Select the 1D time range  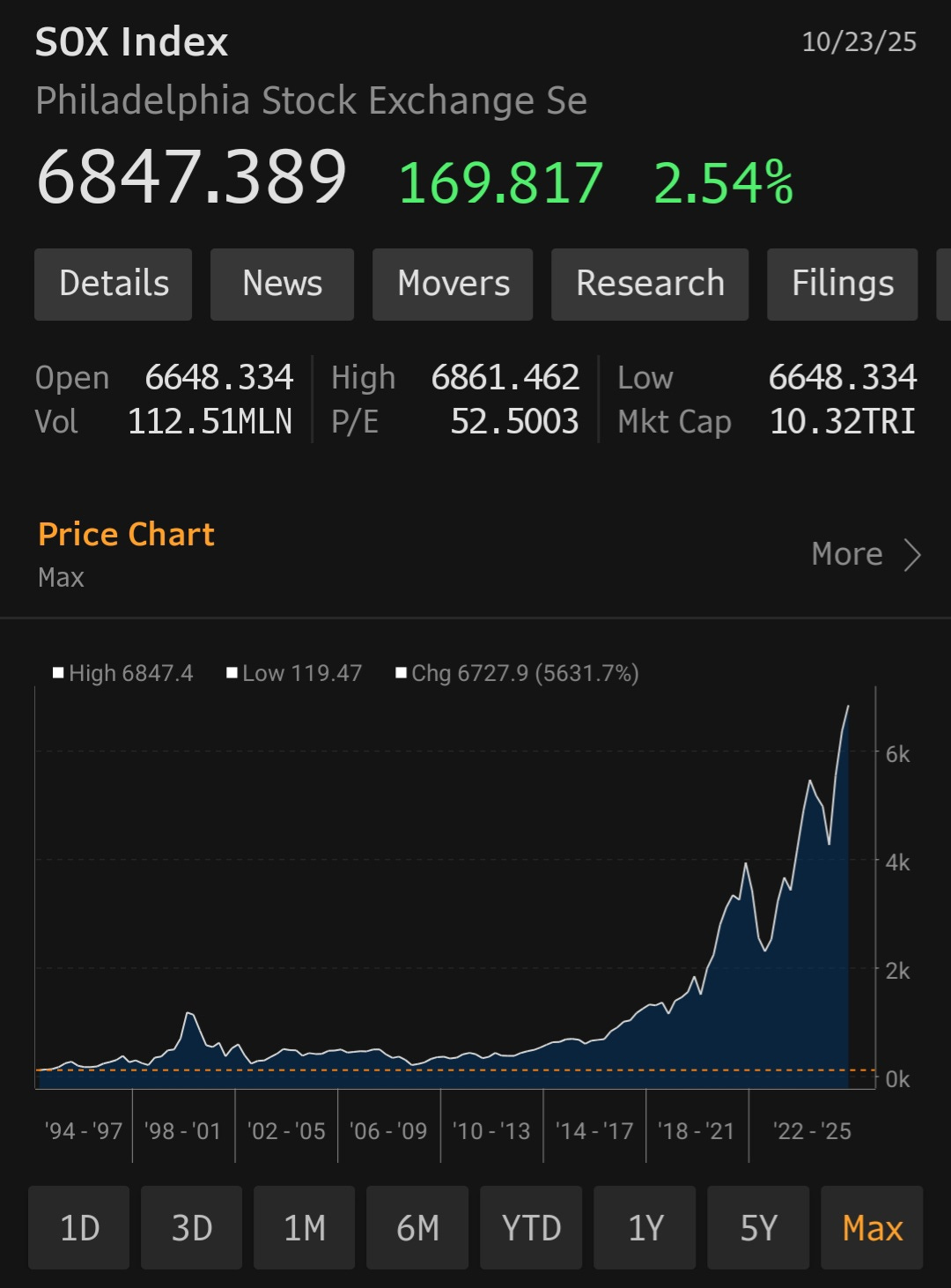79,1227
